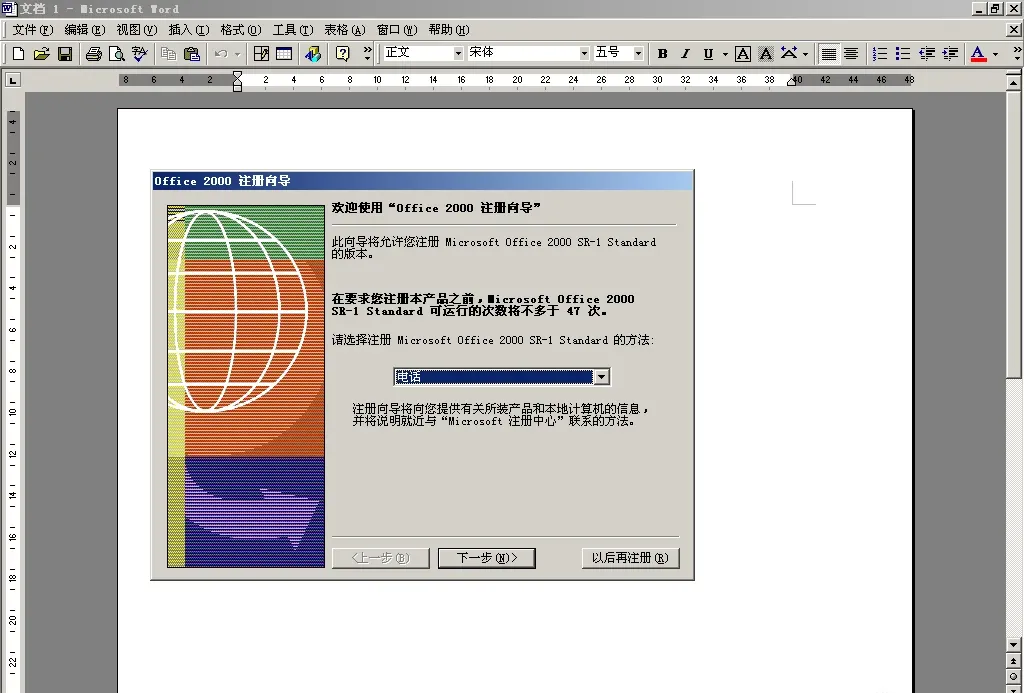Toggle justified text alignment
Image resolution: width=1024 pixels, height=693 pixels.
[828, 54]
